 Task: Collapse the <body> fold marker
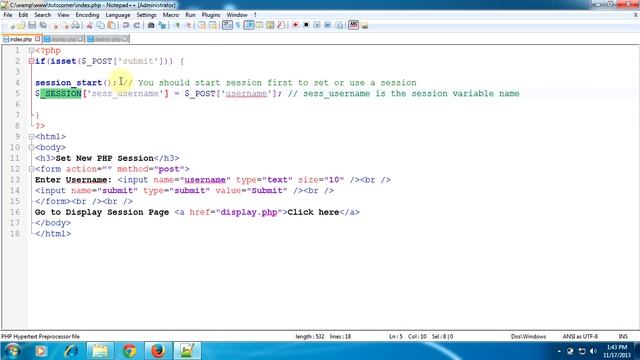click(x=31, y=147)
